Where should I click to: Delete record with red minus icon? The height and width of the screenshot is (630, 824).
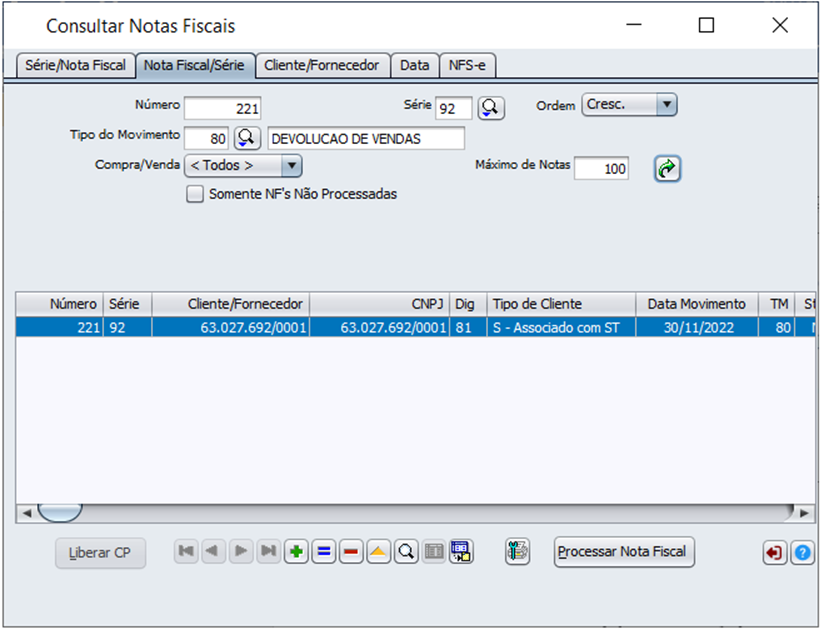click(x=351, y=552)
